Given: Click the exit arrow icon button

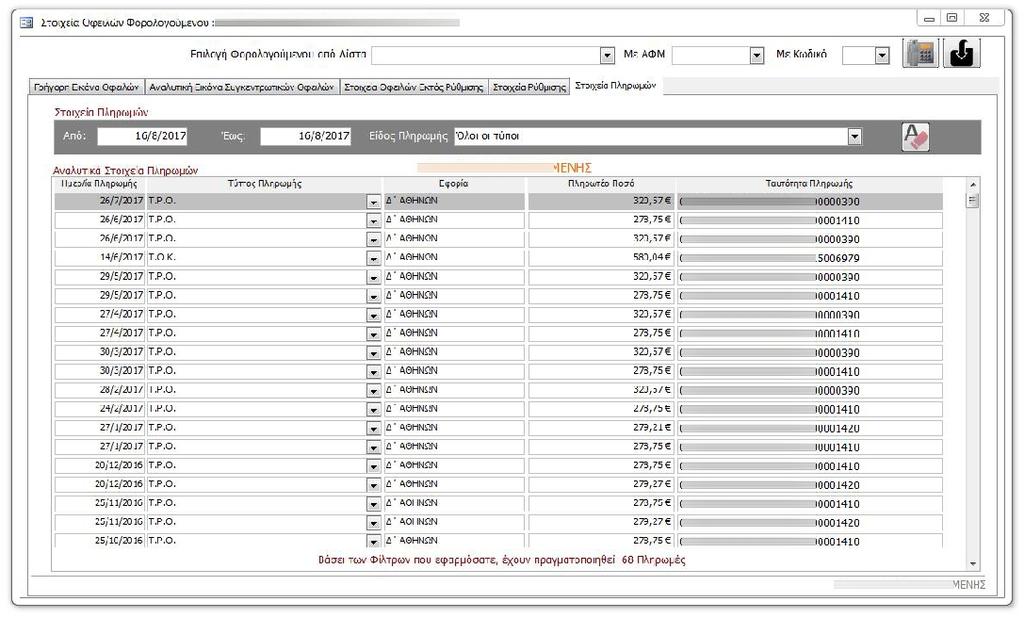Looking at the screenshot, I should 961,53.
